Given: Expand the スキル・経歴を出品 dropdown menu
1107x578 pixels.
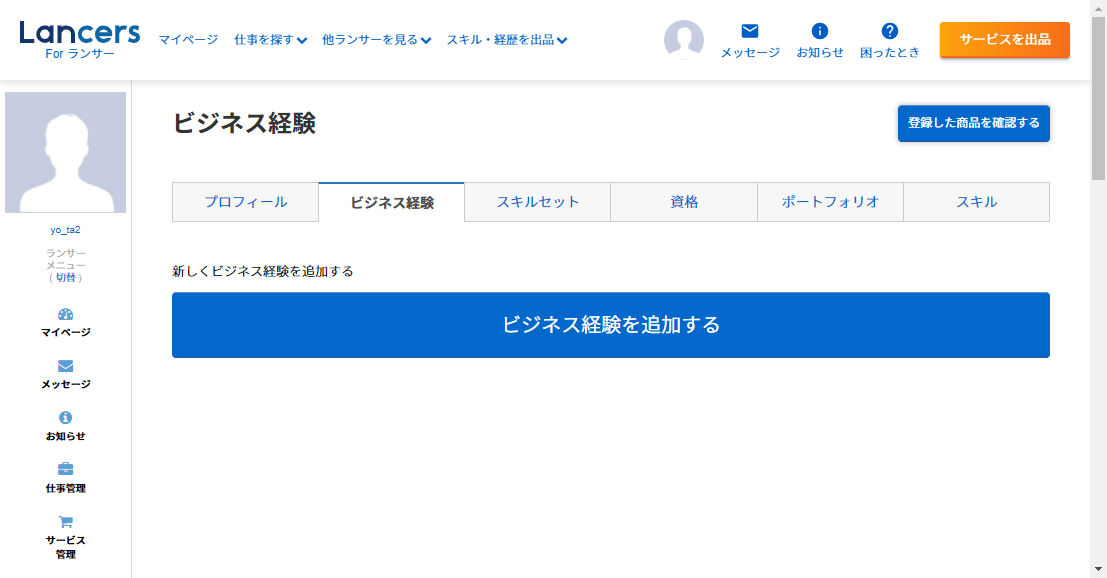Looking at the screenshot, I should (507, 40).
